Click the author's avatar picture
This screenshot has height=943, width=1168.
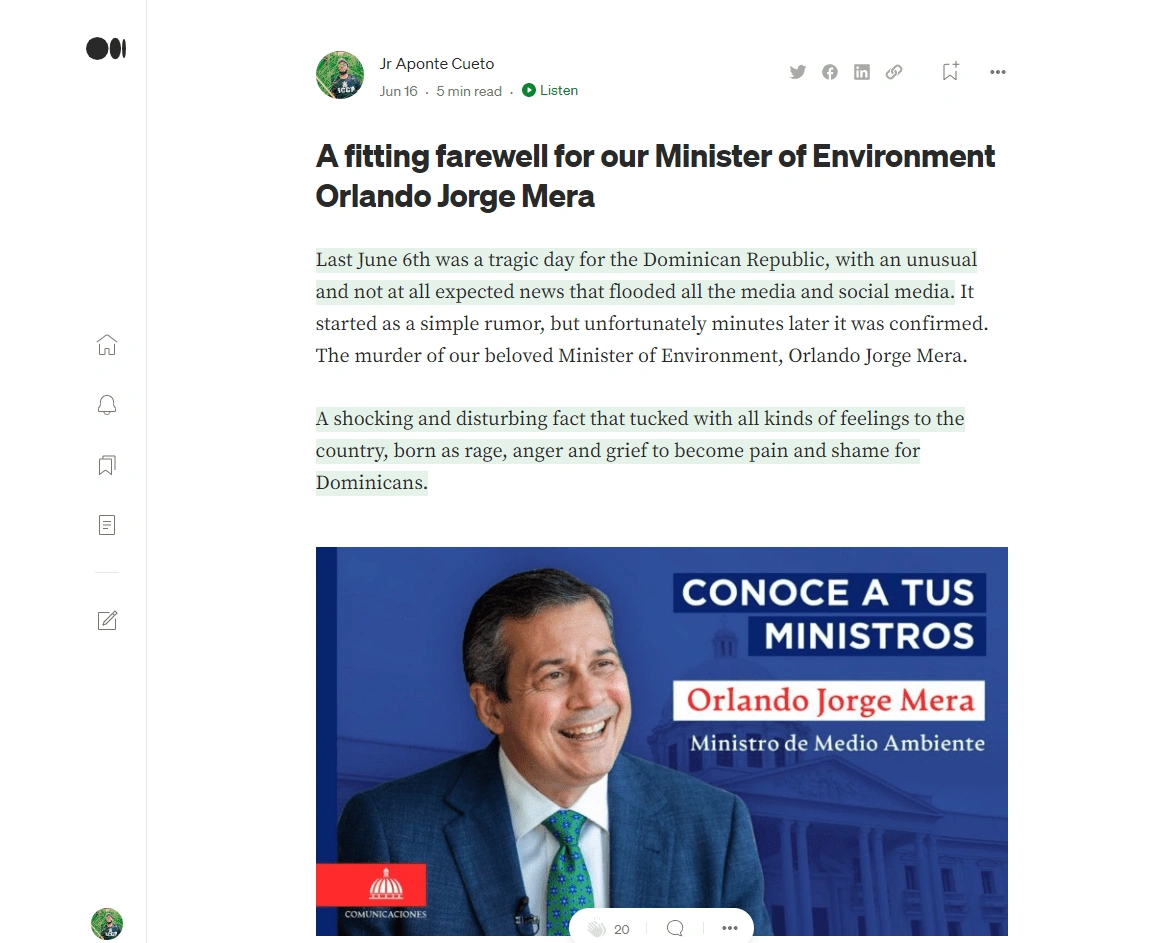(x=340, y=74)
